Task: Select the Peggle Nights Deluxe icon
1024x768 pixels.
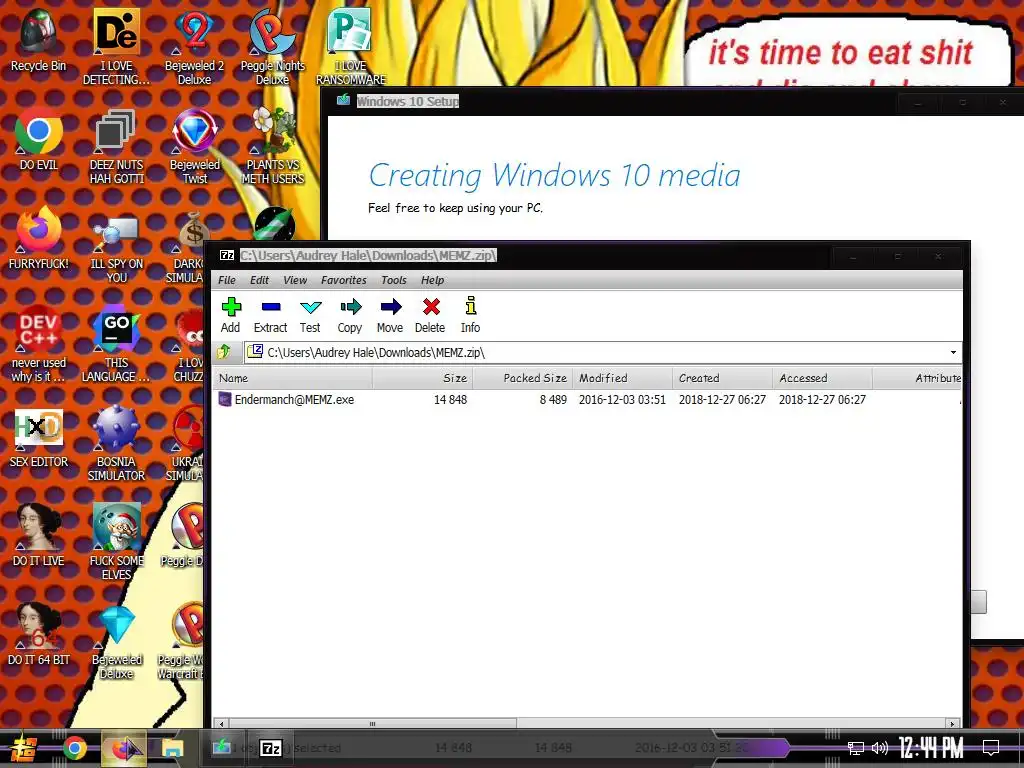Action: [x=272, y=47]
